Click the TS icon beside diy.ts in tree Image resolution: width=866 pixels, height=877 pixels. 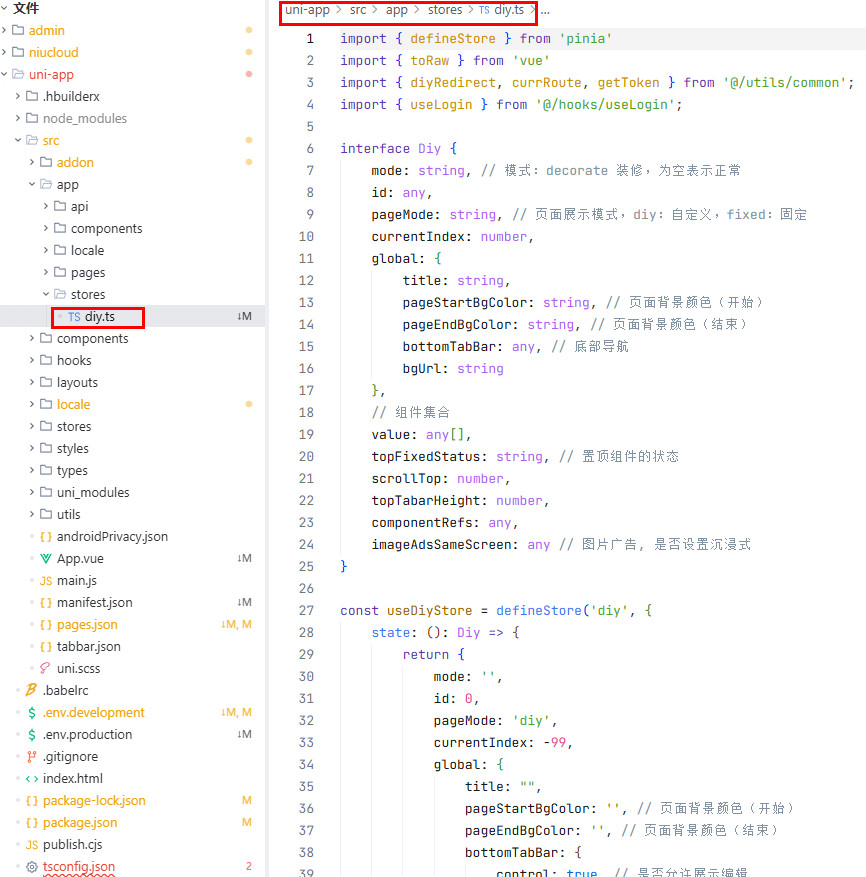[x=74, y=317]
